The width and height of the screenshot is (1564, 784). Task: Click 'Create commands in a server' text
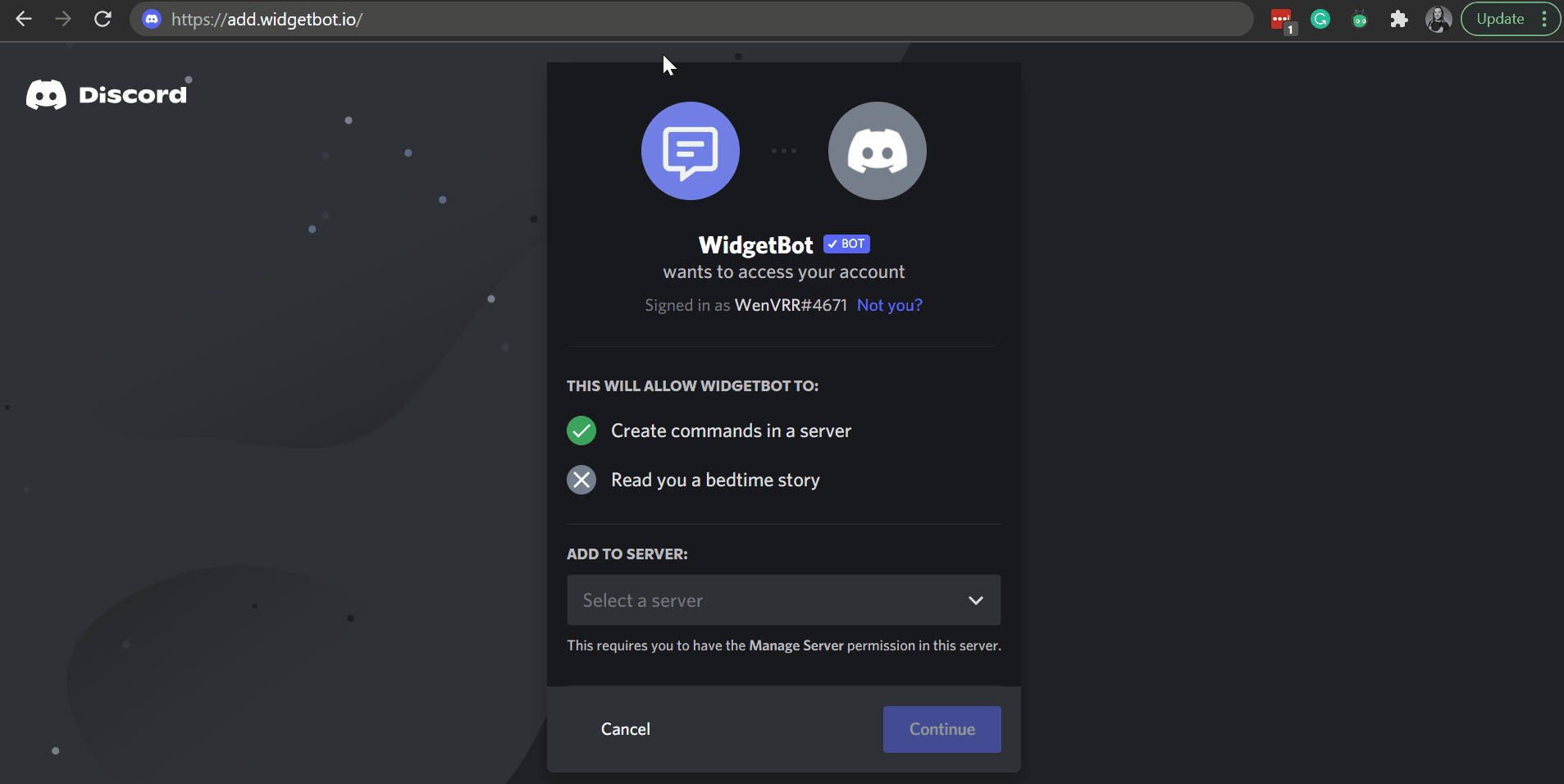point(731,431)
